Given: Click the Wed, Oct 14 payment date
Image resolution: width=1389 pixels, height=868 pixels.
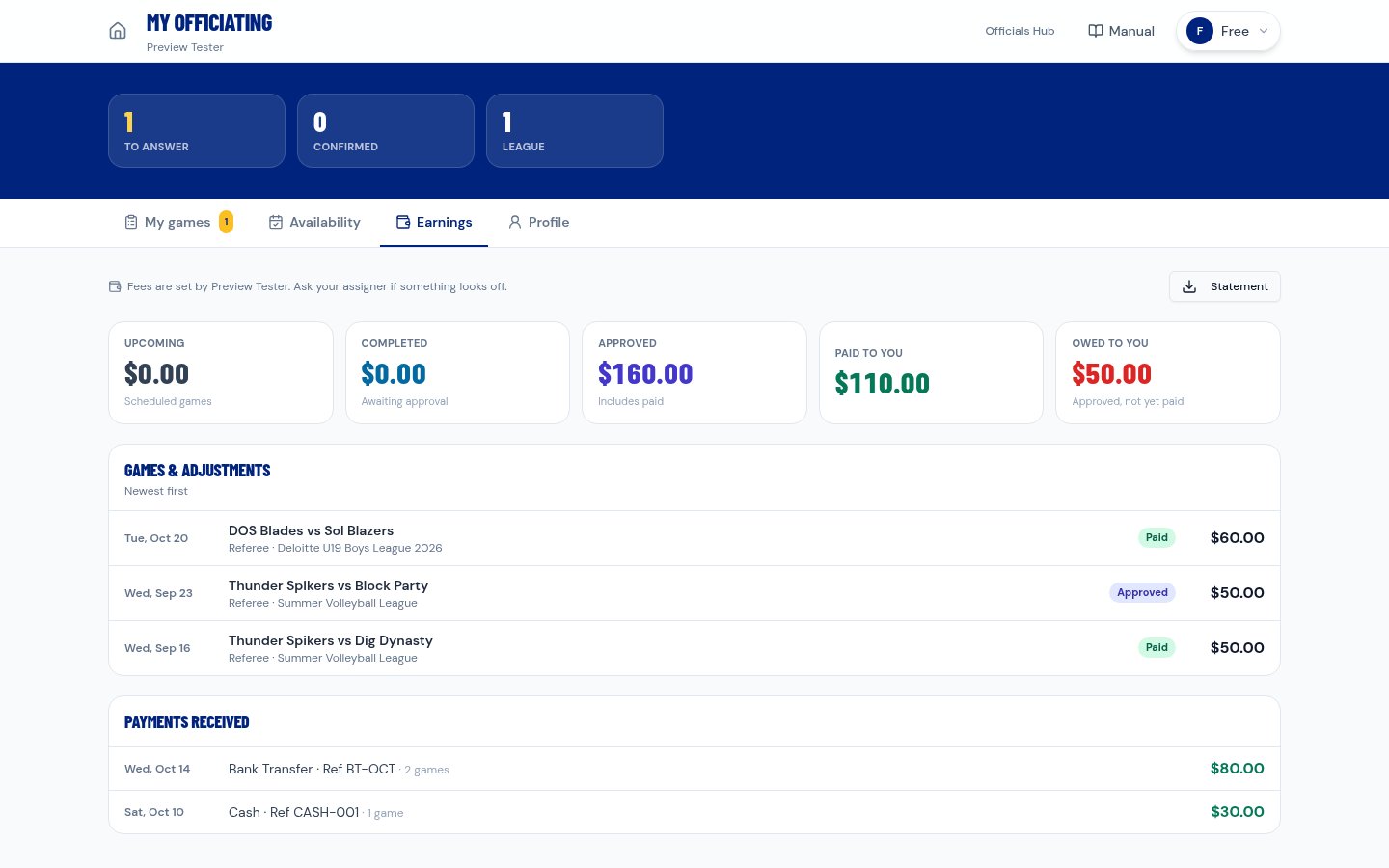Looking at the screenshot, I should coord(157,769).
